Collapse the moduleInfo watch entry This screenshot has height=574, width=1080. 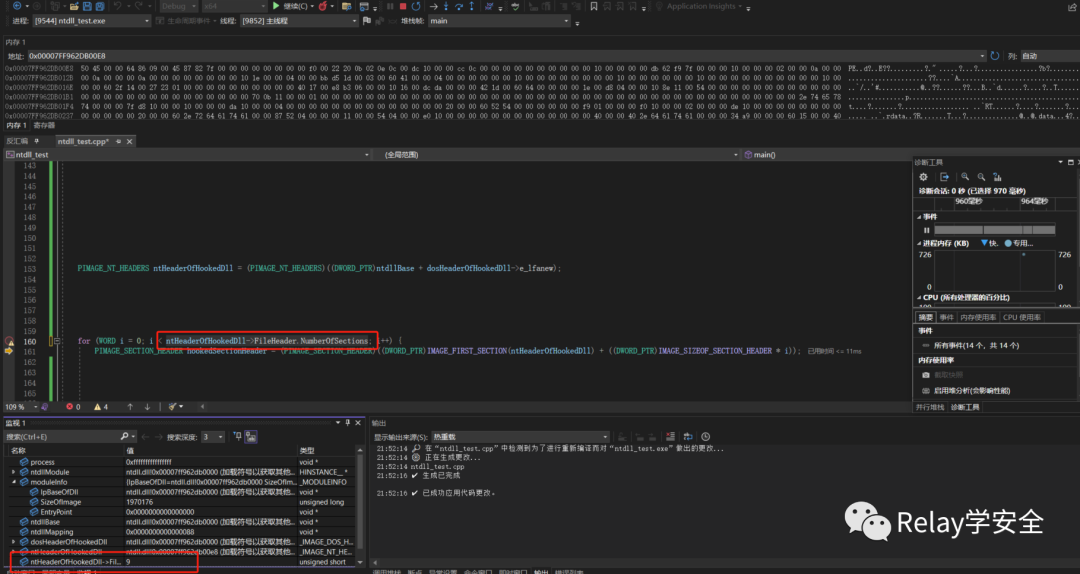[x=13, y=482]
